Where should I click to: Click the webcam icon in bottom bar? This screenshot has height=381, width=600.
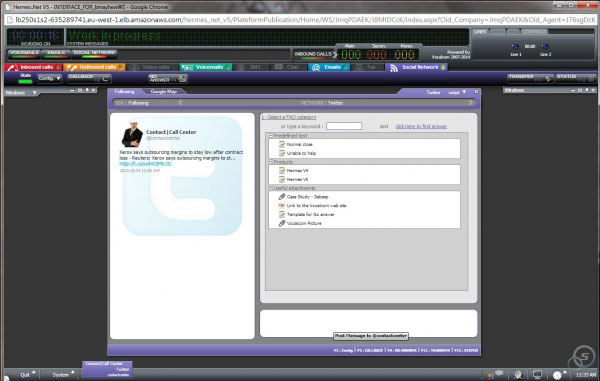518,374
